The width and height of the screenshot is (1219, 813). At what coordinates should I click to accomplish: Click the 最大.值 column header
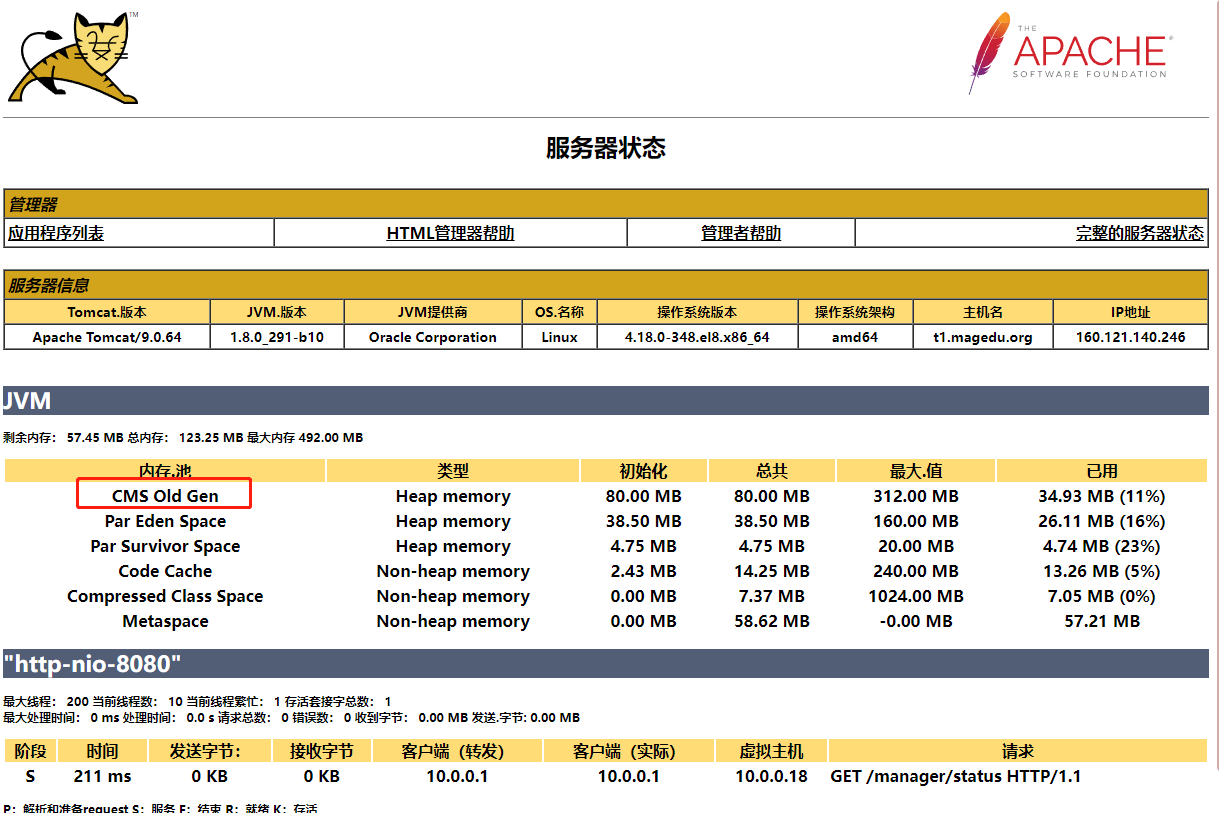pos(915,471)
